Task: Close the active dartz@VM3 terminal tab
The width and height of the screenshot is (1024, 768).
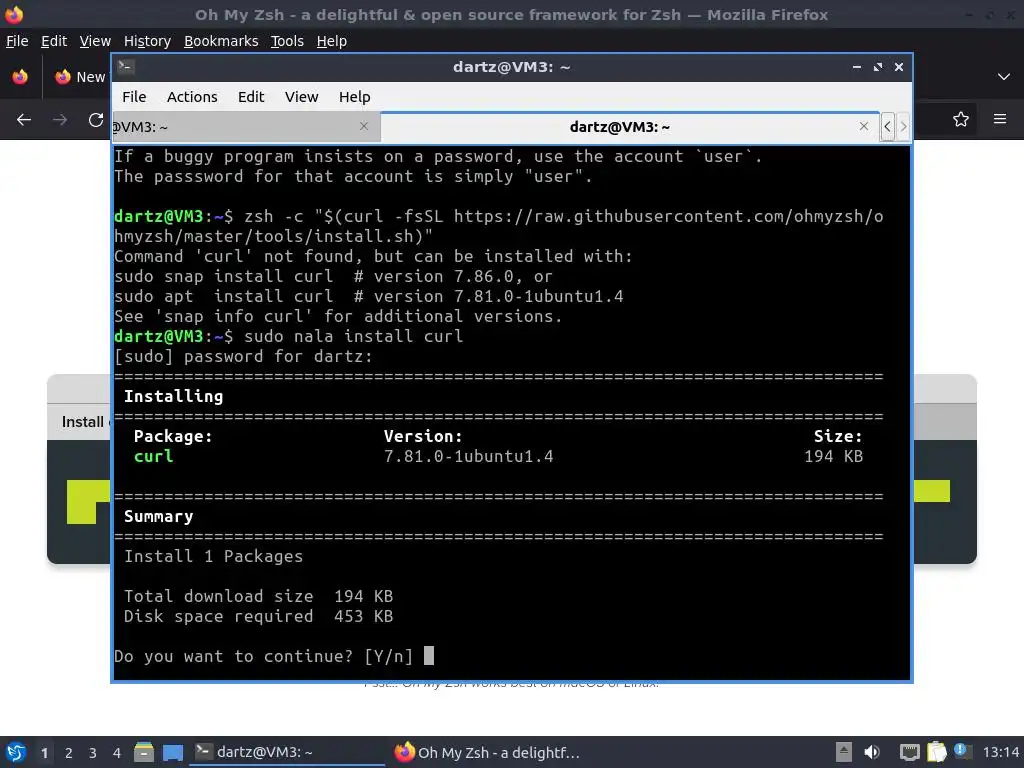Action: 863,126
